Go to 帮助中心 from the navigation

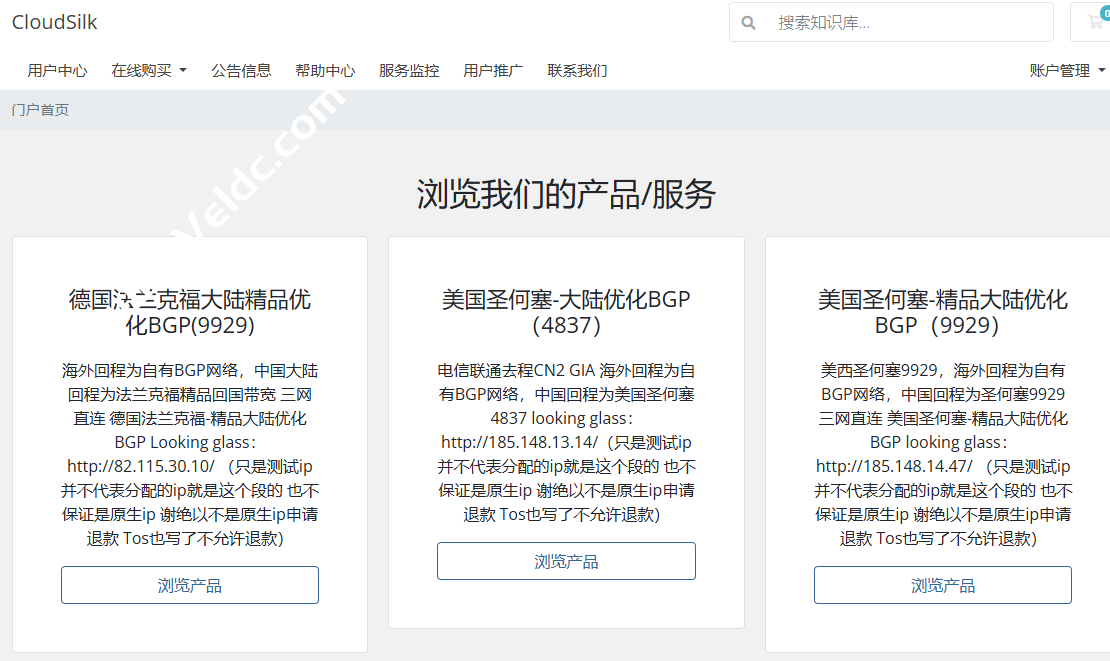325,70
